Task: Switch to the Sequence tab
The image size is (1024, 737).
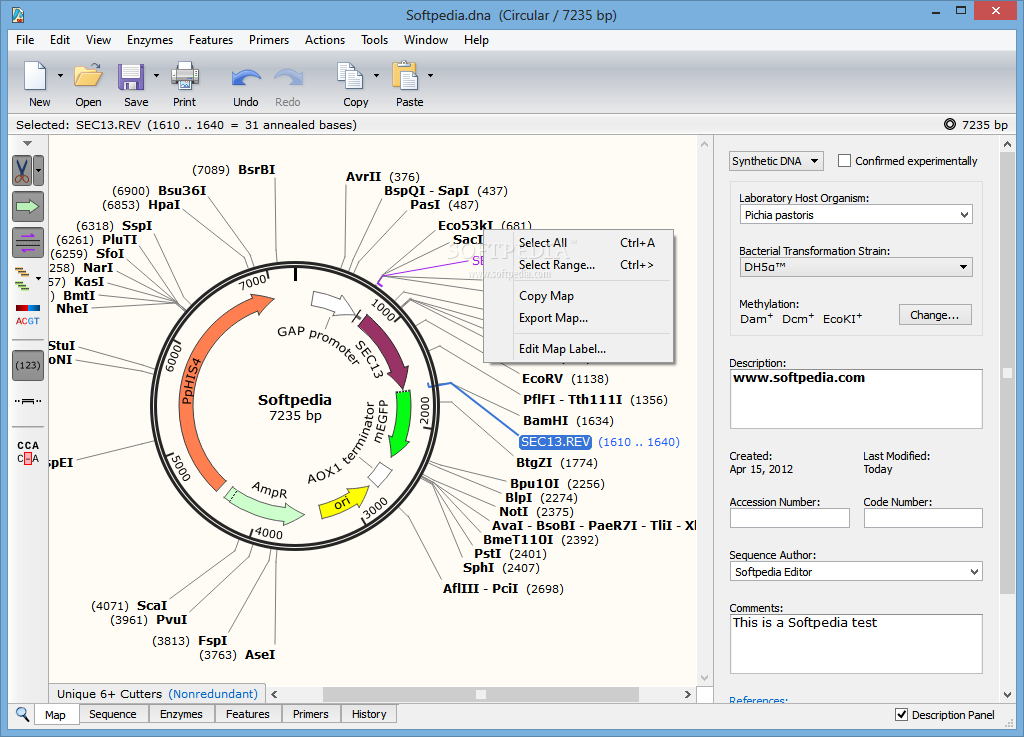Action: click(112, 714)
